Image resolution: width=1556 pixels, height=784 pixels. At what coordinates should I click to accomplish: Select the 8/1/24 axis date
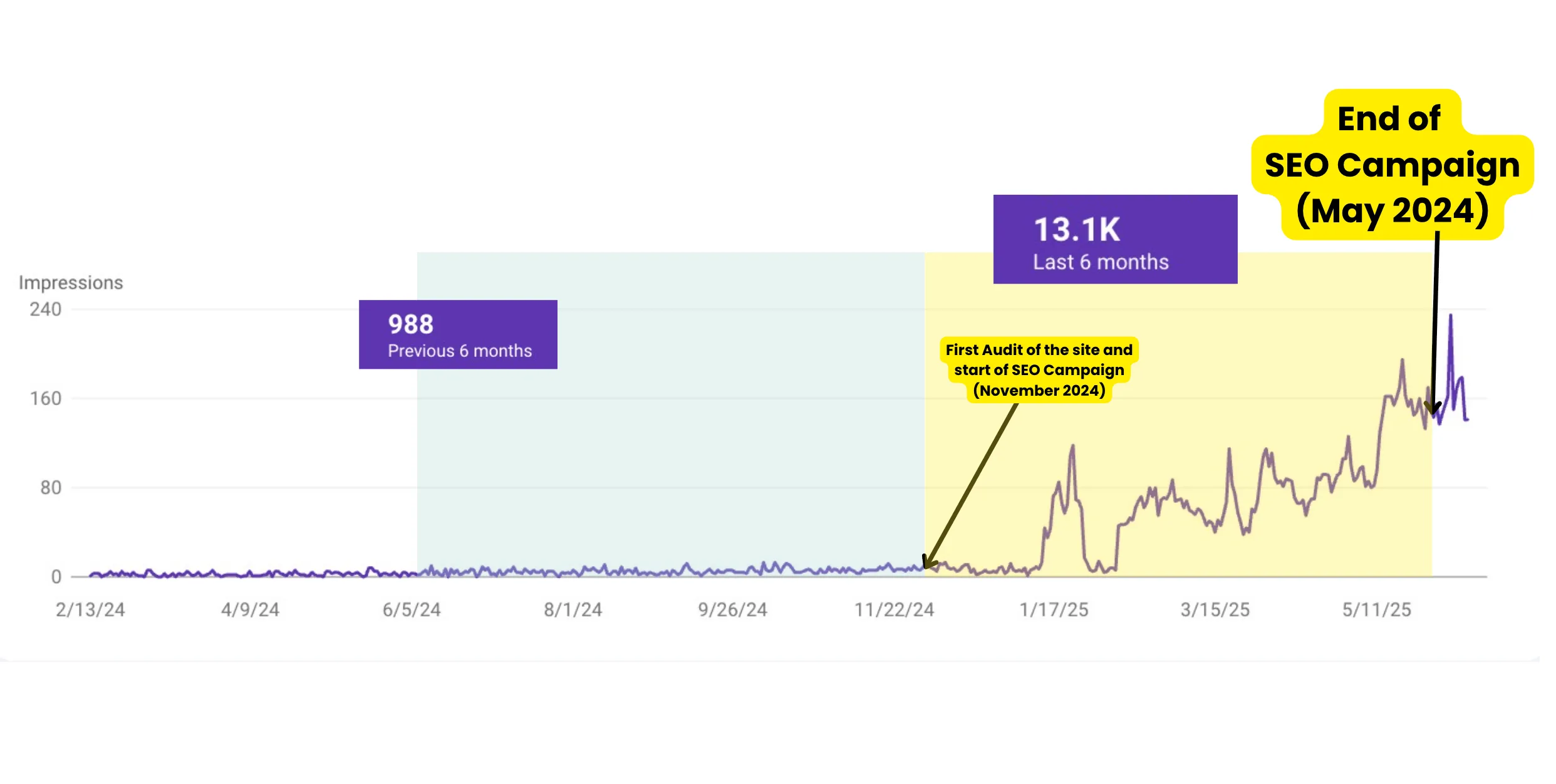click(573, 610)
